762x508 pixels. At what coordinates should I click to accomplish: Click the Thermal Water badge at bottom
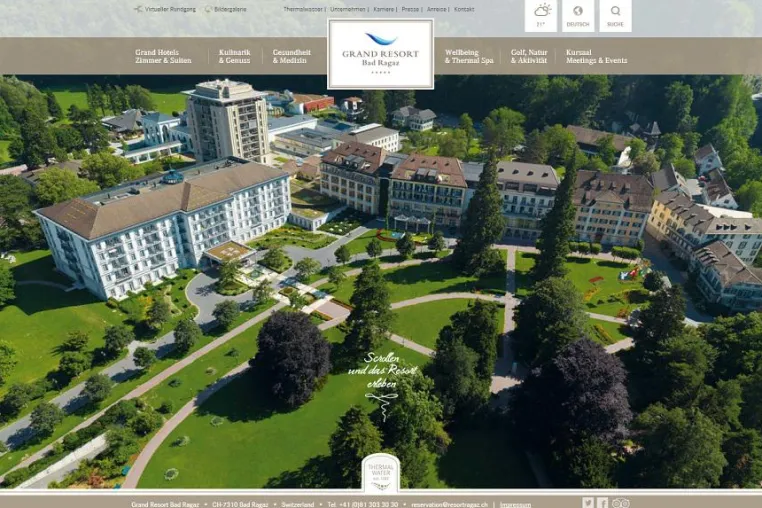(x=381, y=473)
